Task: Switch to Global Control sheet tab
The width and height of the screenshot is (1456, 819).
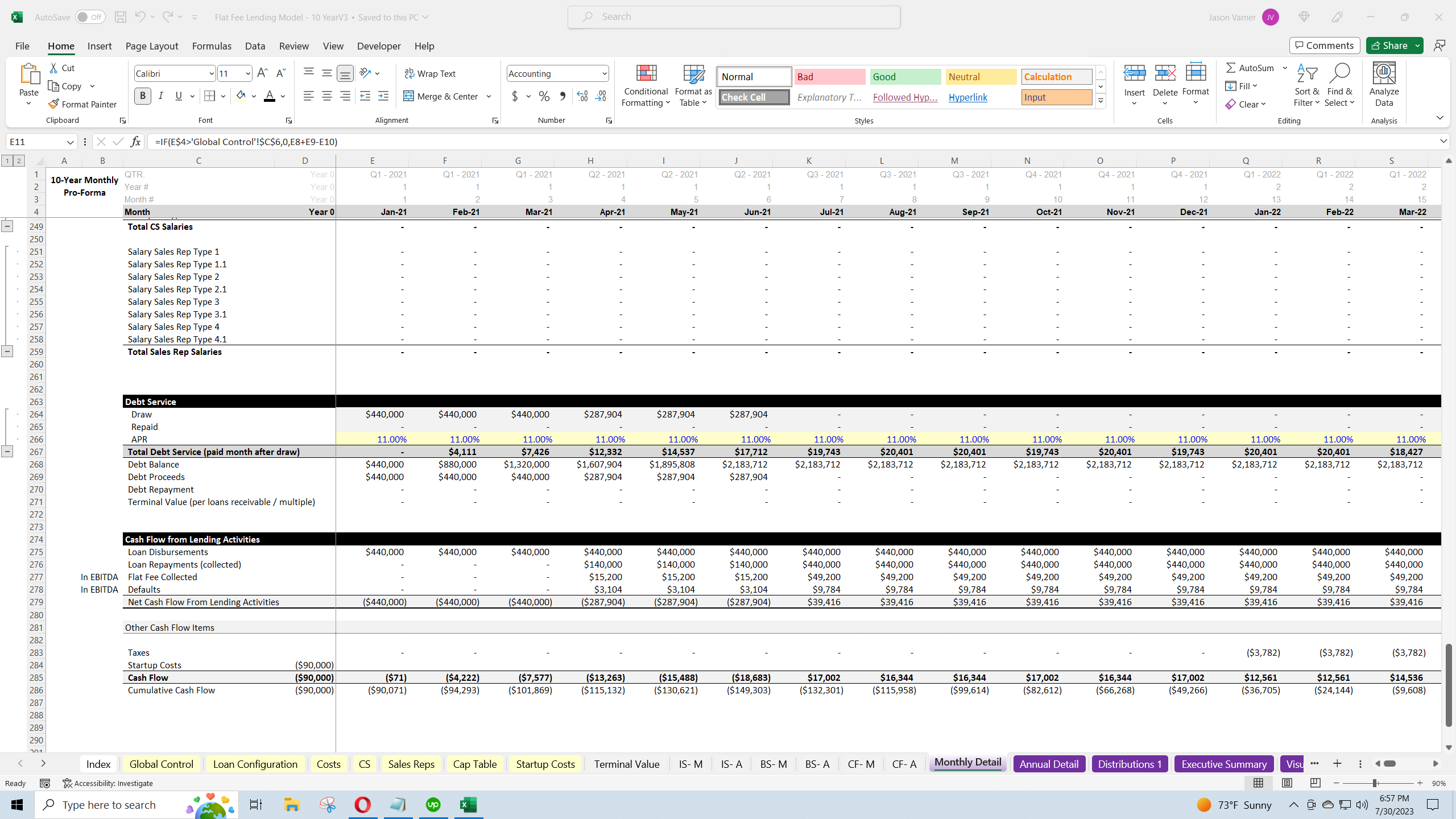Action: [x=162, y=764]
